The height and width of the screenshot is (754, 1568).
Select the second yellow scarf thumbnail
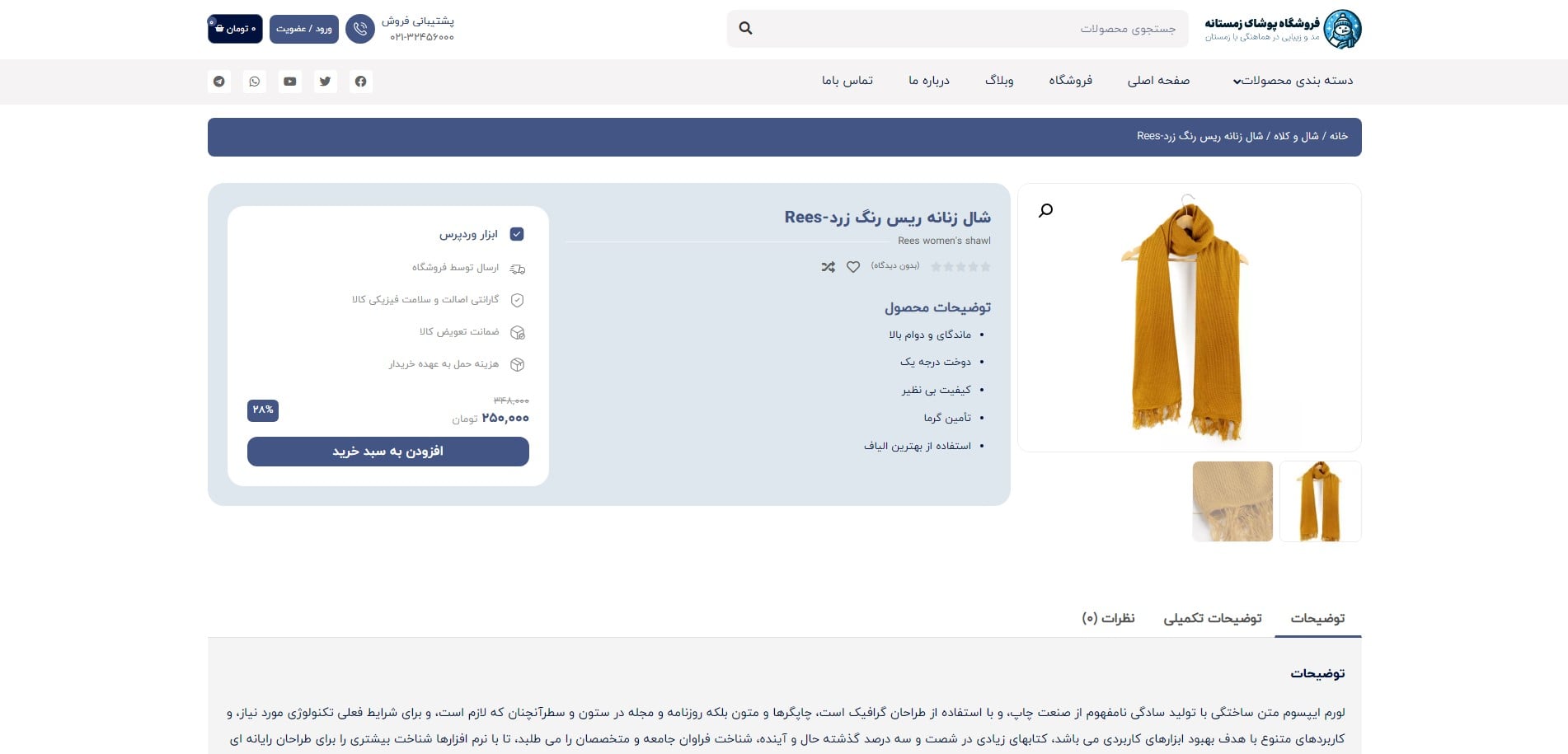[1320, 501]
